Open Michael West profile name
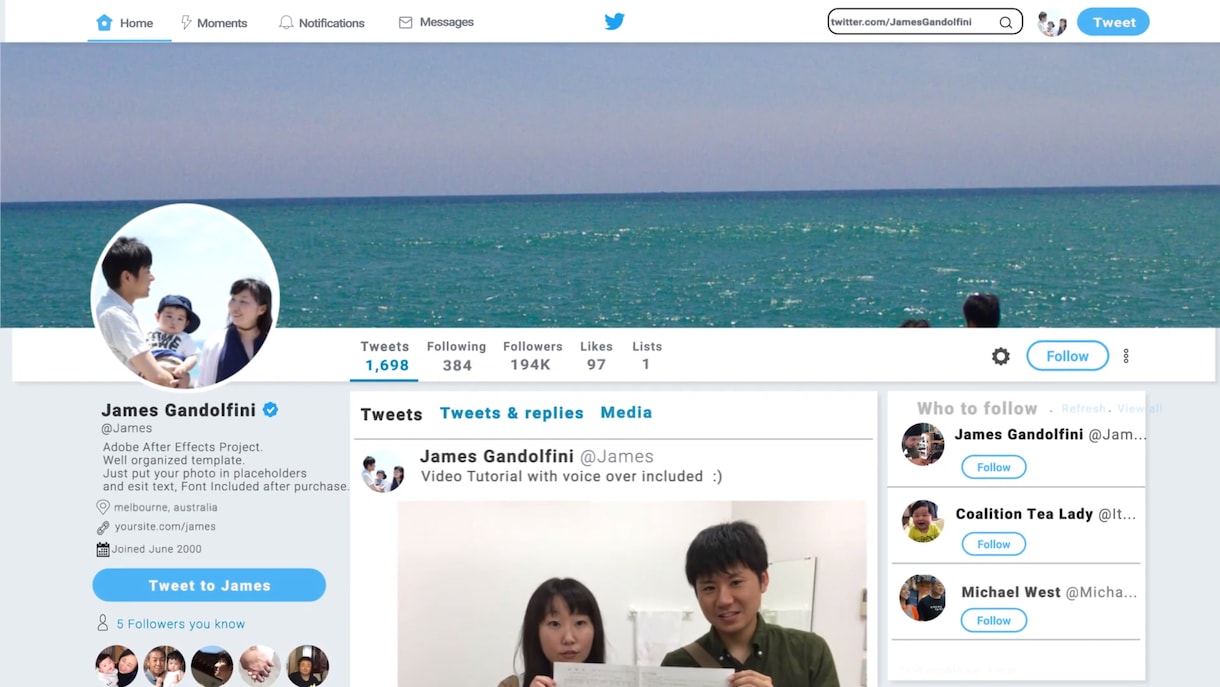 pyautogui.click(x=1011, y=592)
